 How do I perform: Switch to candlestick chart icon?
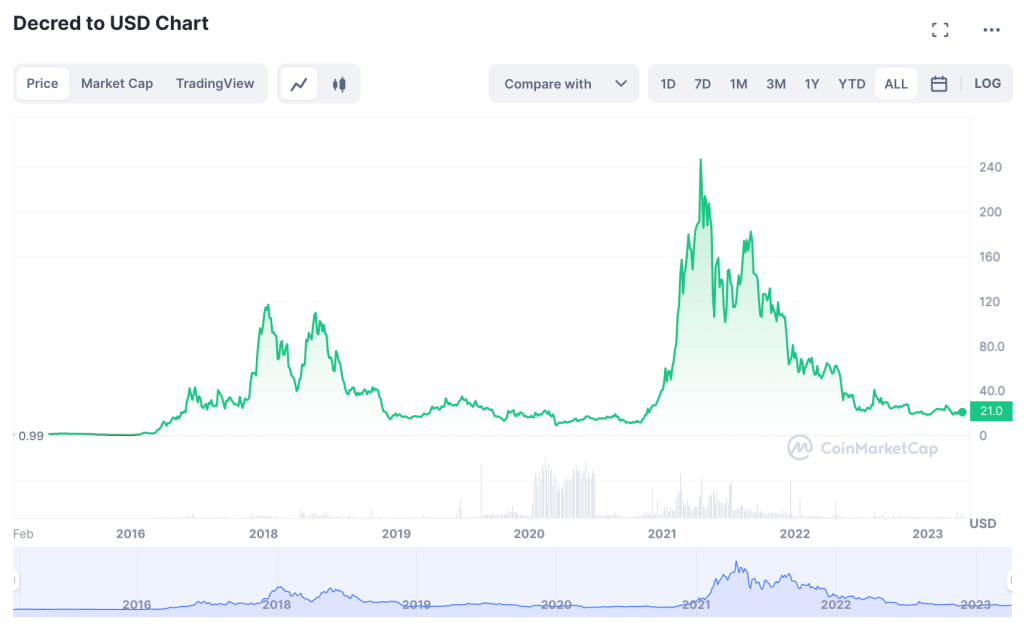click(x=339, y=84)
